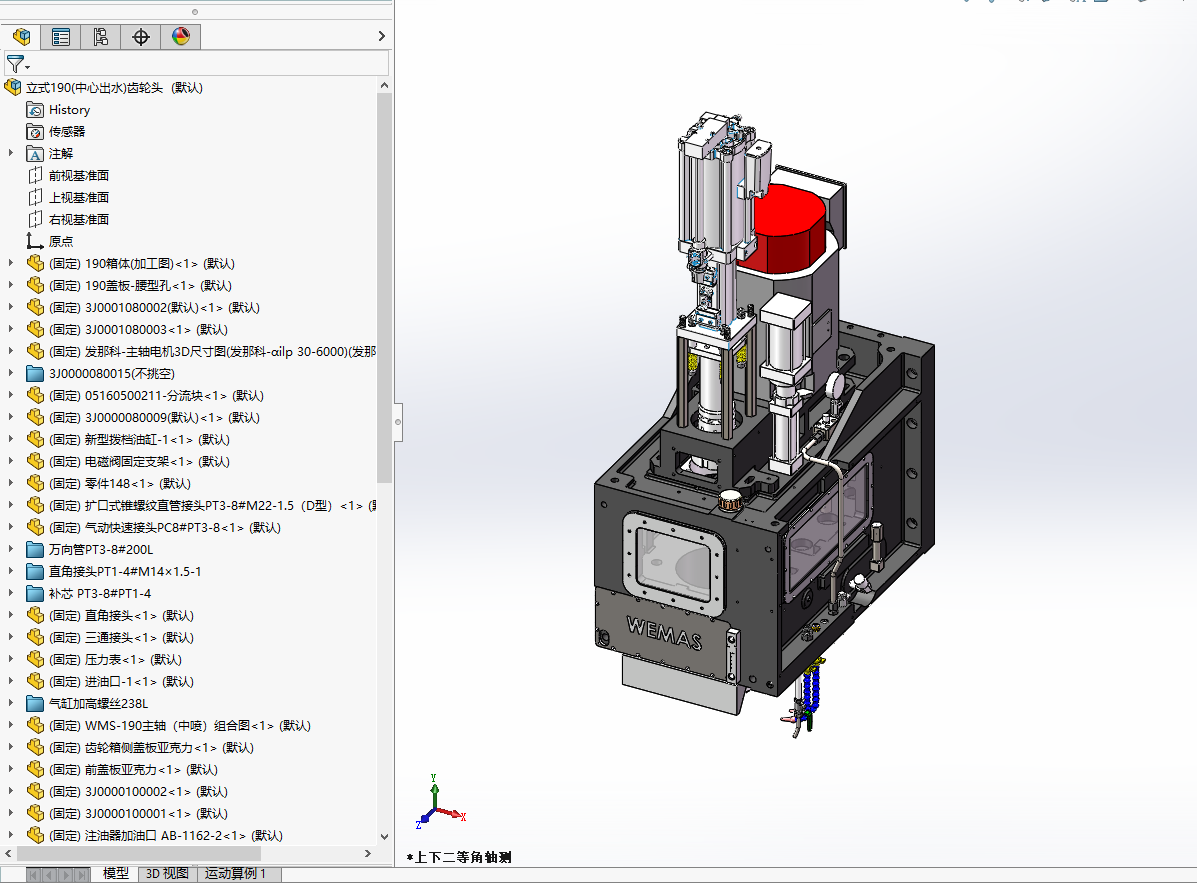Click the filter funnel icon
This screenshot has height=883, width=1197.
click(x=15, y=64)
